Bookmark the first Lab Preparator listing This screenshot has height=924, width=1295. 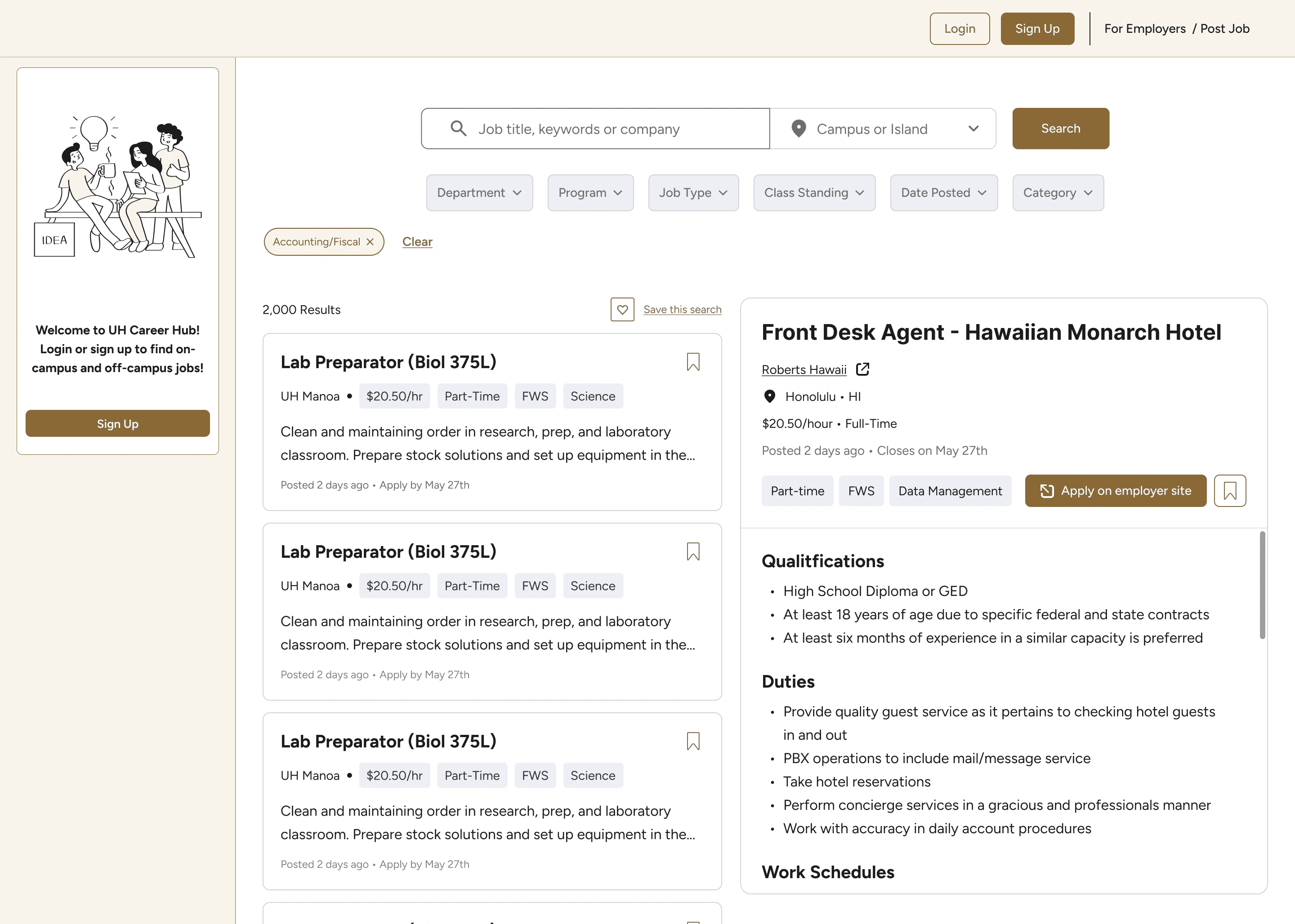click(693, 362)
